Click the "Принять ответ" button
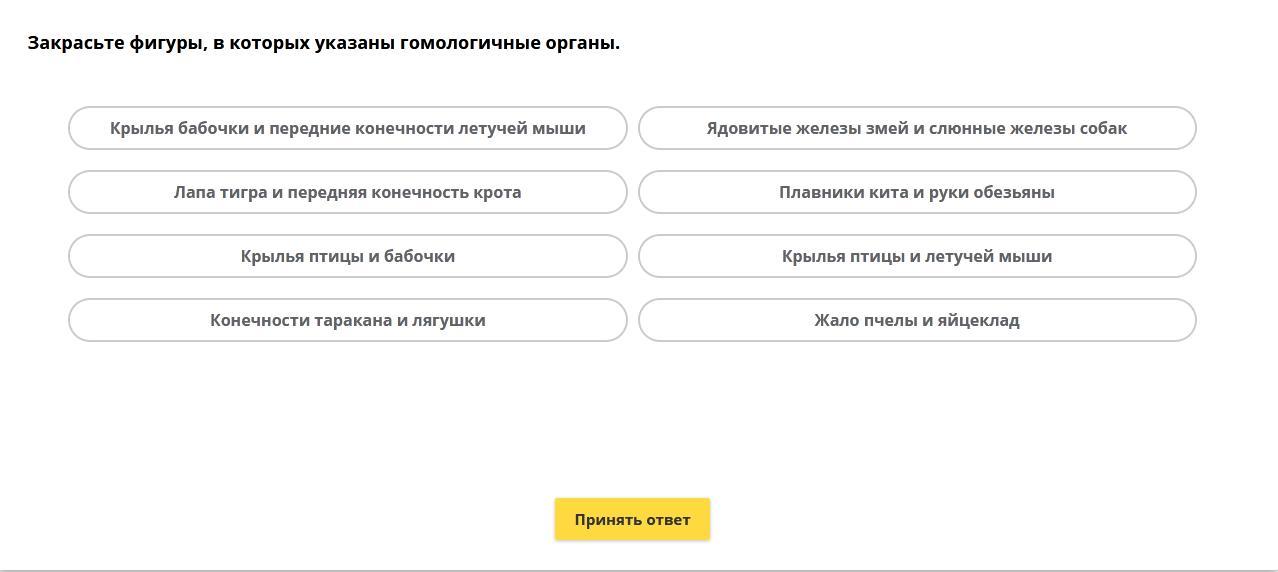The height and width of the screenshot is (572, 1278). (632, 520)
